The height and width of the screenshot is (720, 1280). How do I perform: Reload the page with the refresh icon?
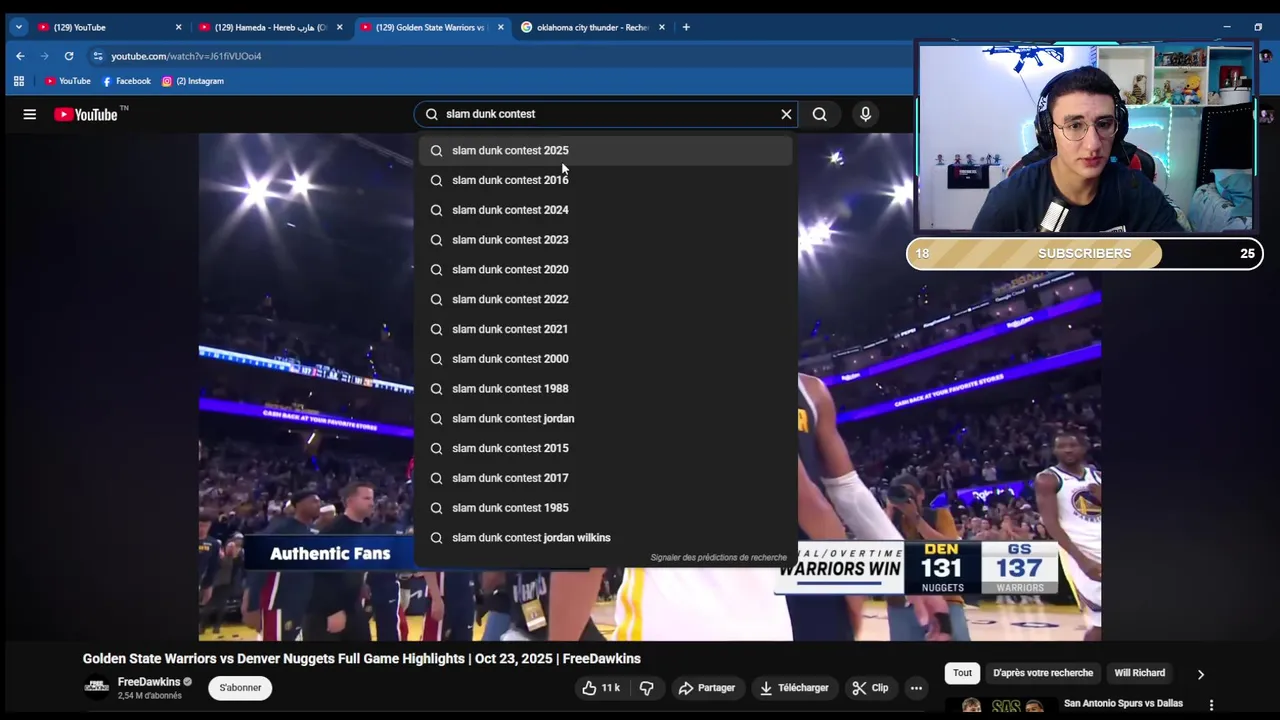(x=69, y=56)
